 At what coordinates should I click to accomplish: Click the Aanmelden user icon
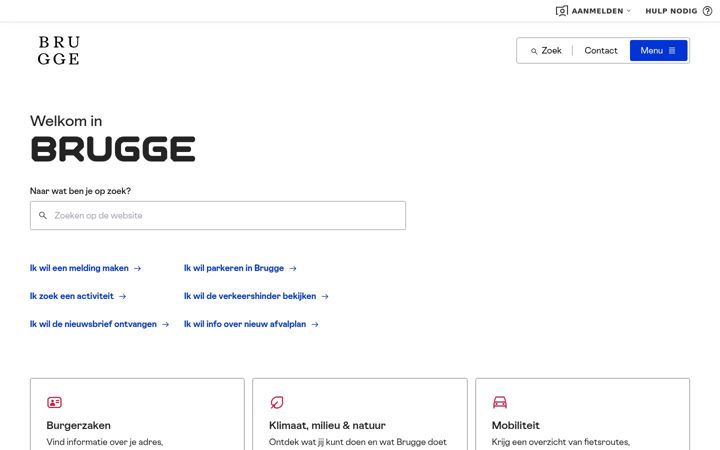(562, 11)
